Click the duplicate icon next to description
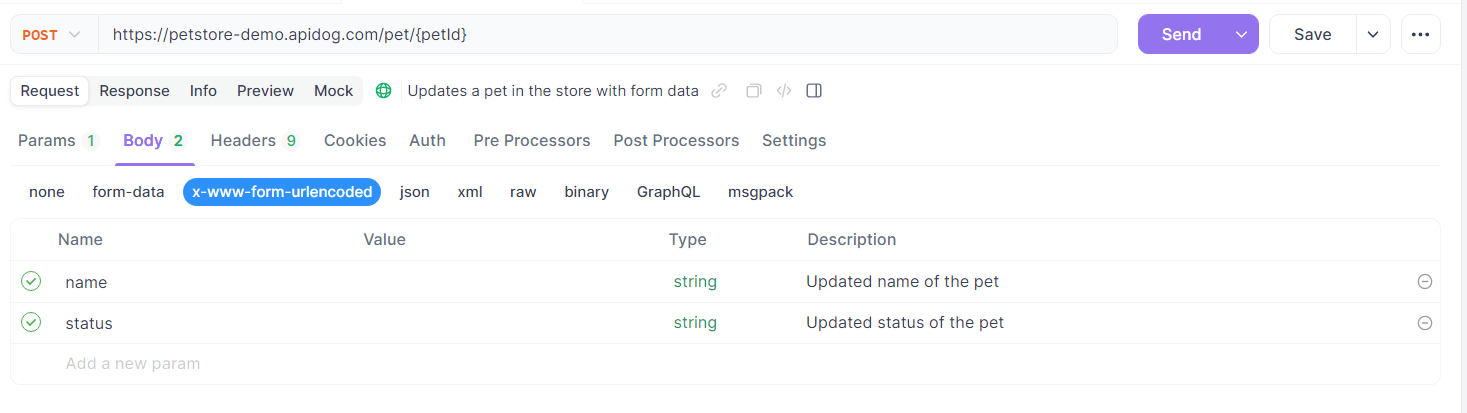This screenshot has width=1467, height=413. coord(754,91)
